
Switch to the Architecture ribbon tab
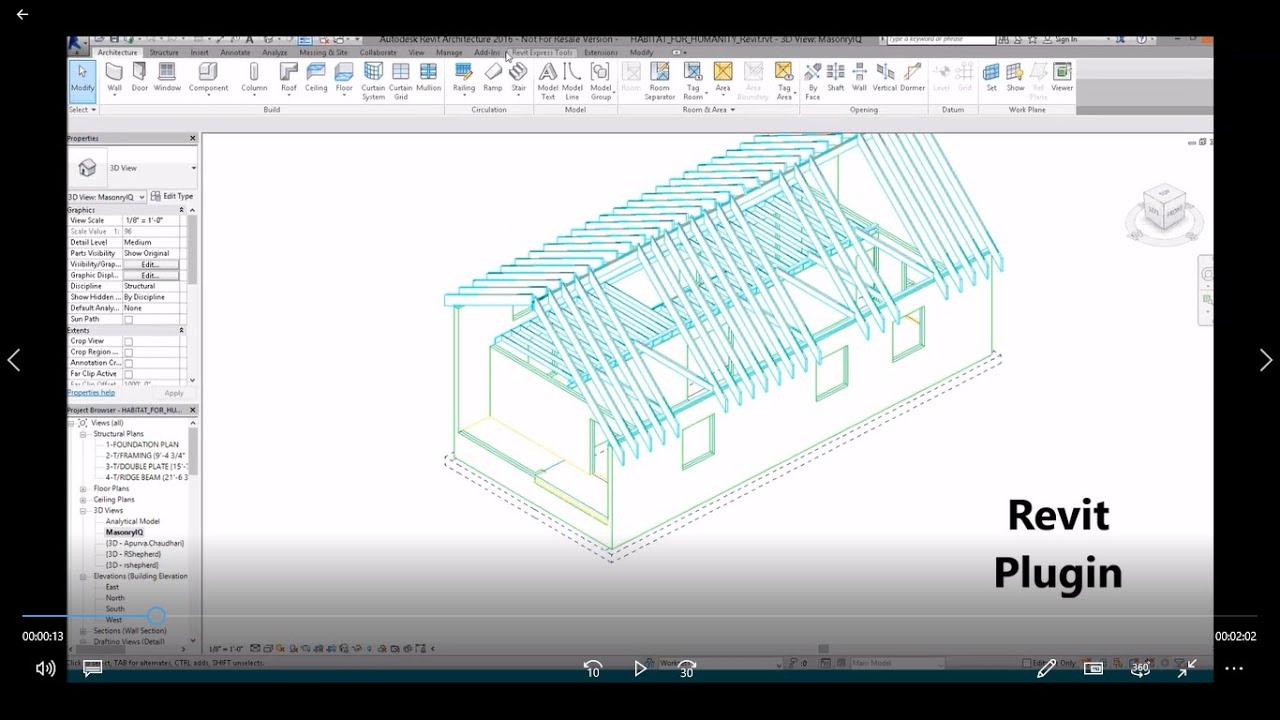(117, 52)
